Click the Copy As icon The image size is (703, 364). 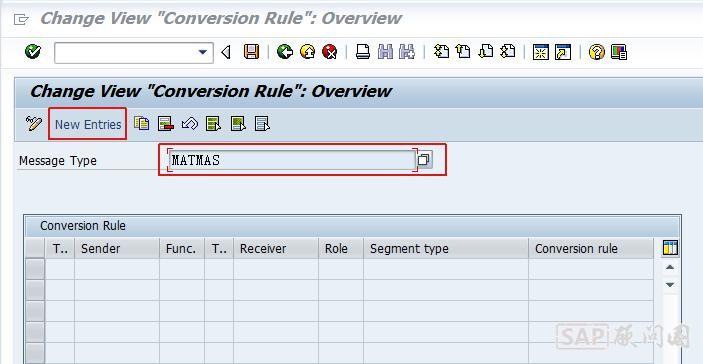pos(142,123)
